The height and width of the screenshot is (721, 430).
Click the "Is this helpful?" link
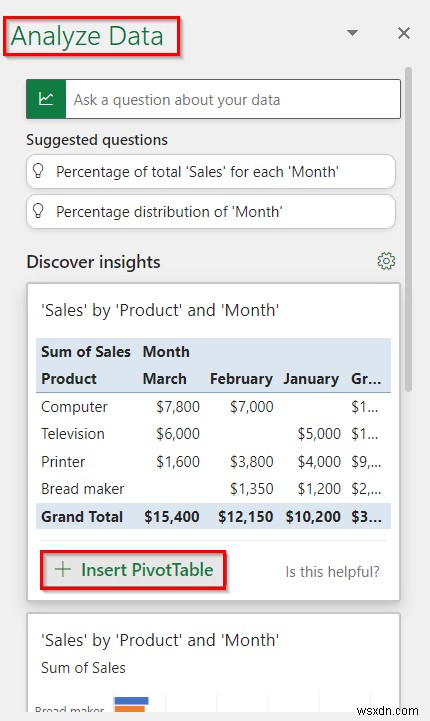333,572
